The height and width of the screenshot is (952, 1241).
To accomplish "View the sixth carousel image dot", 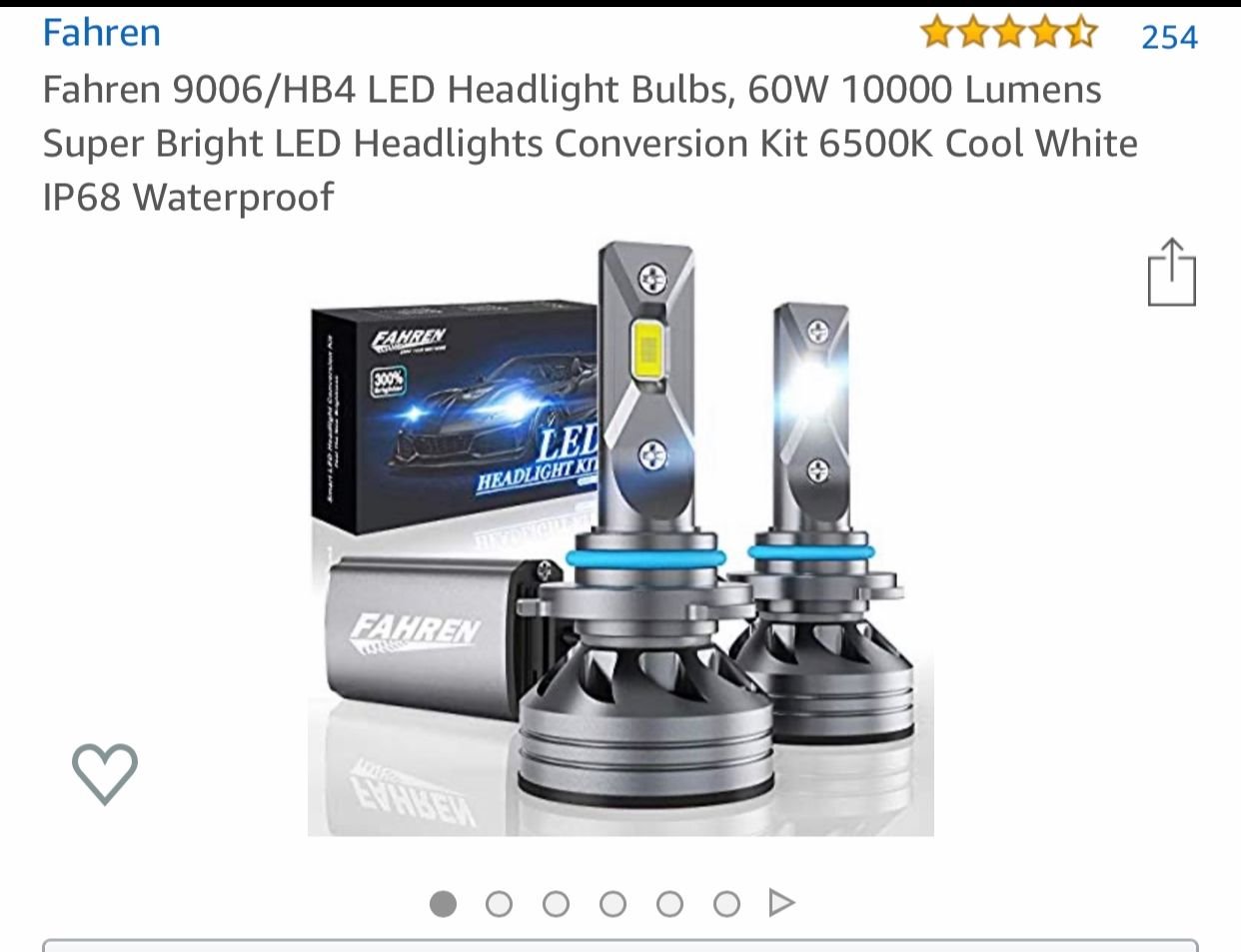I will (726, 904).
